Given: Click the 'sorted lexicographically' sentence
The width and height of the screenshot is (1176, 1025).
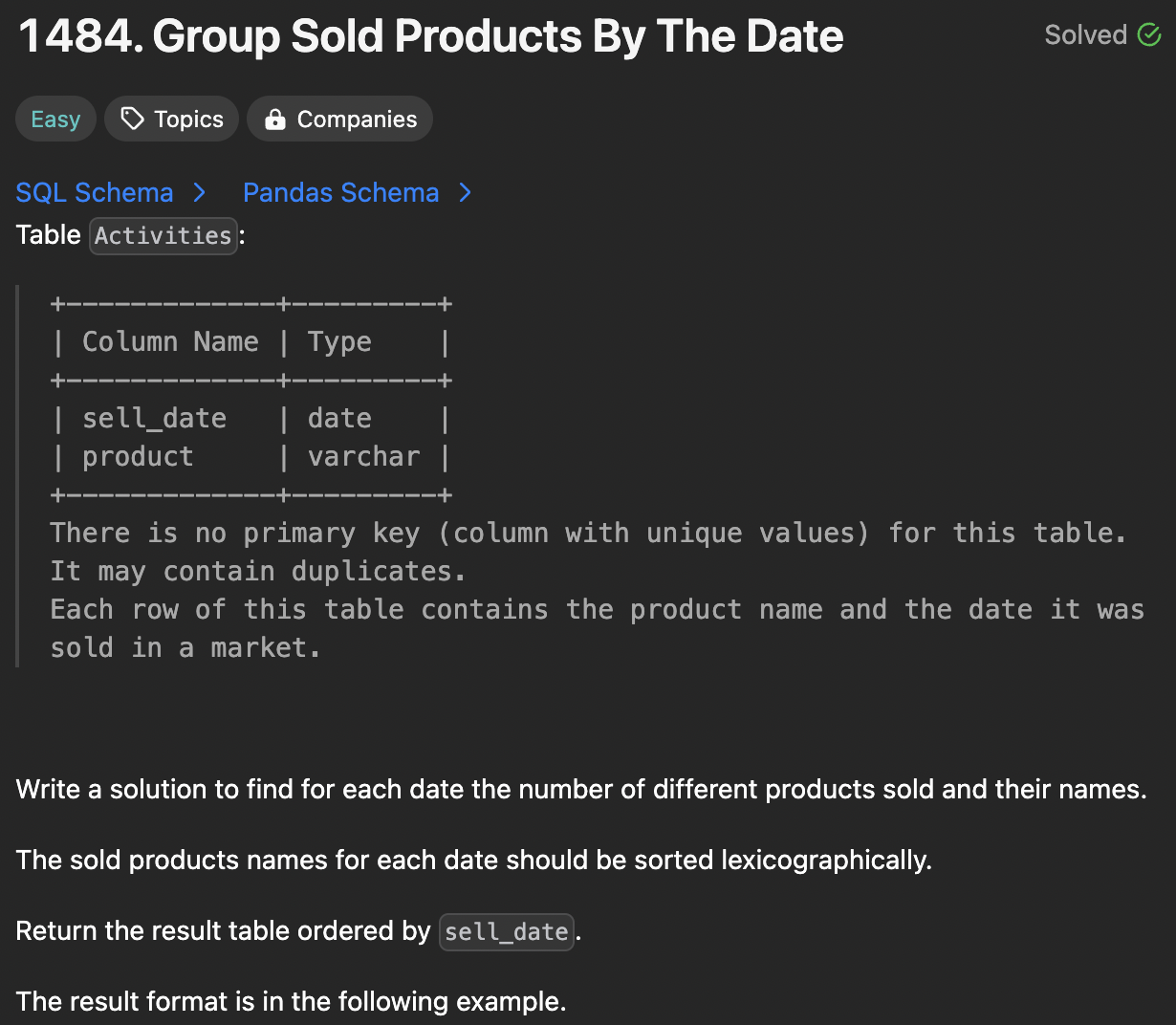Looking at the screenshot, I should pos(473,861).
